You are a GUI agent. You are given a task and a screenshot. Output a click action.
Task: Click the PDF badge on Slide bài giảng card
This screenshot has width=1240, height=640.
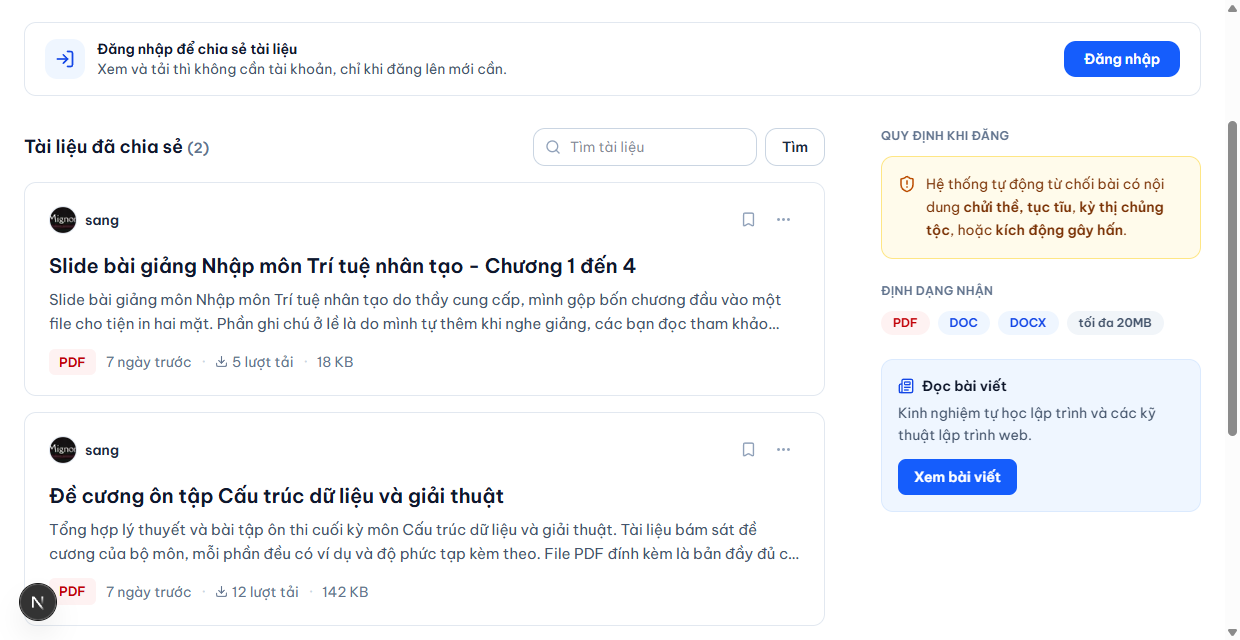point(72,362)
